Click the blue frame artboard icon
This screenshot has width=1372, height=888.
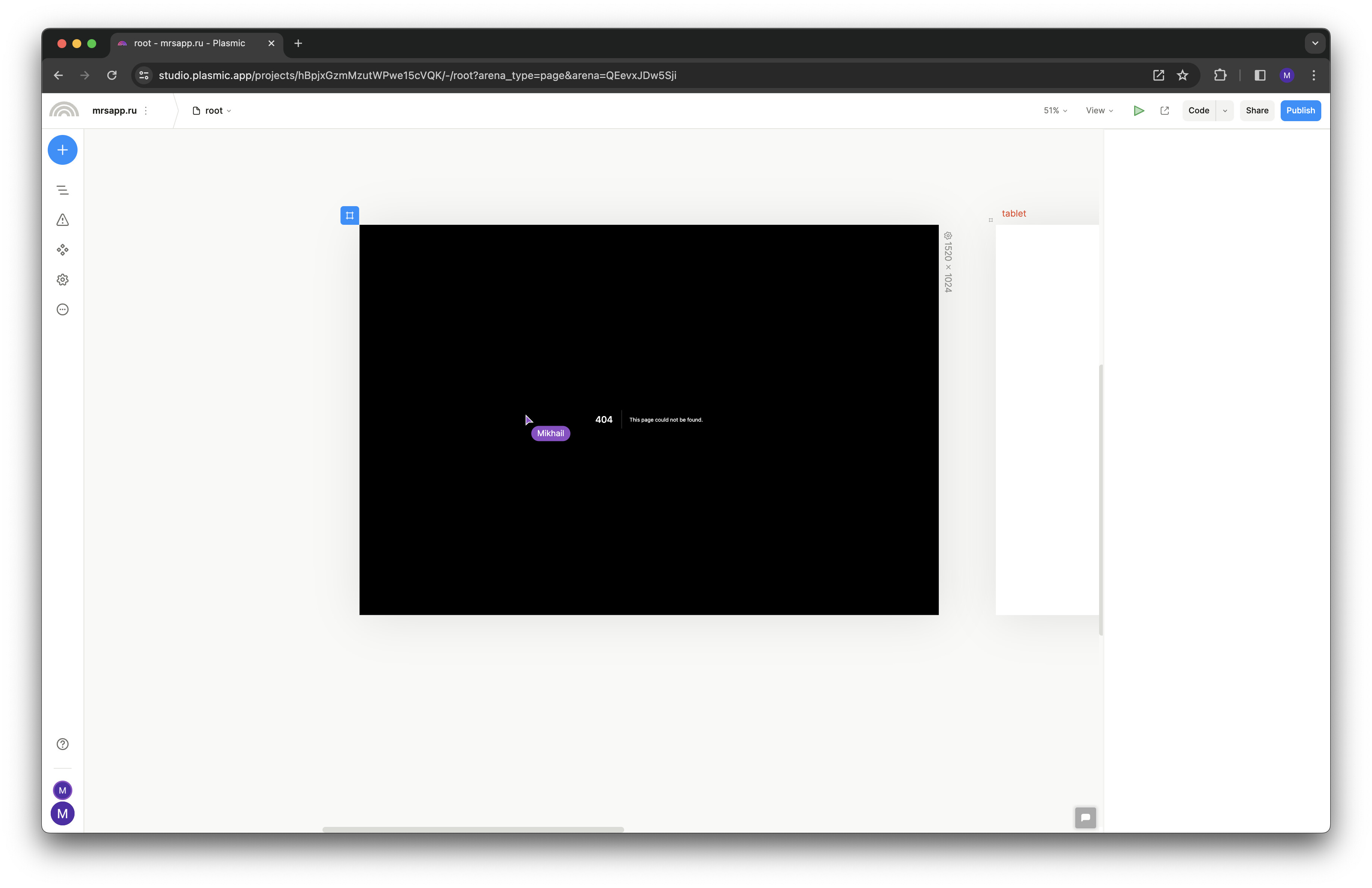click(x=349, y=215)
